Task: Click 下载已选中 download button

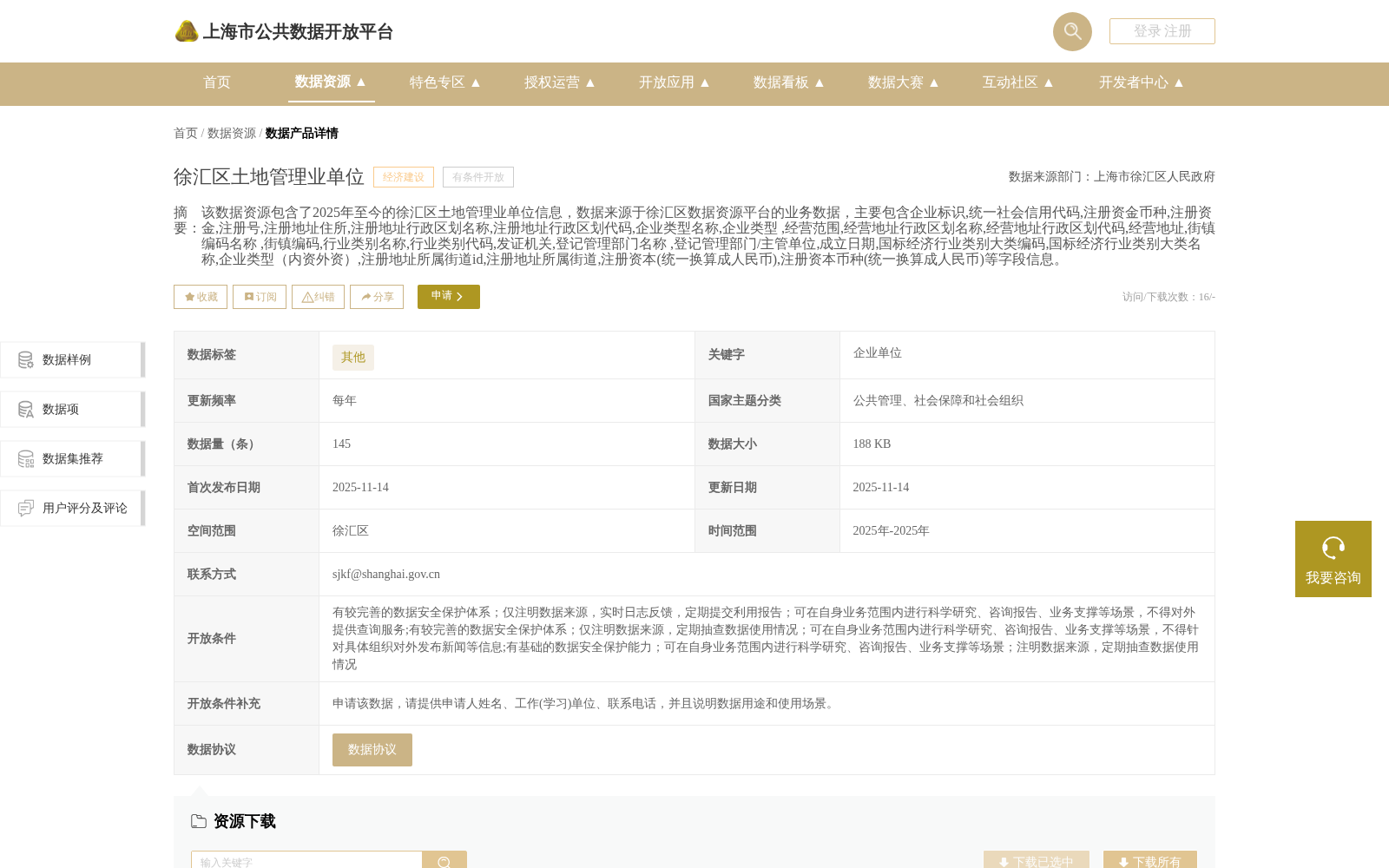Action: pos(1037,860)
